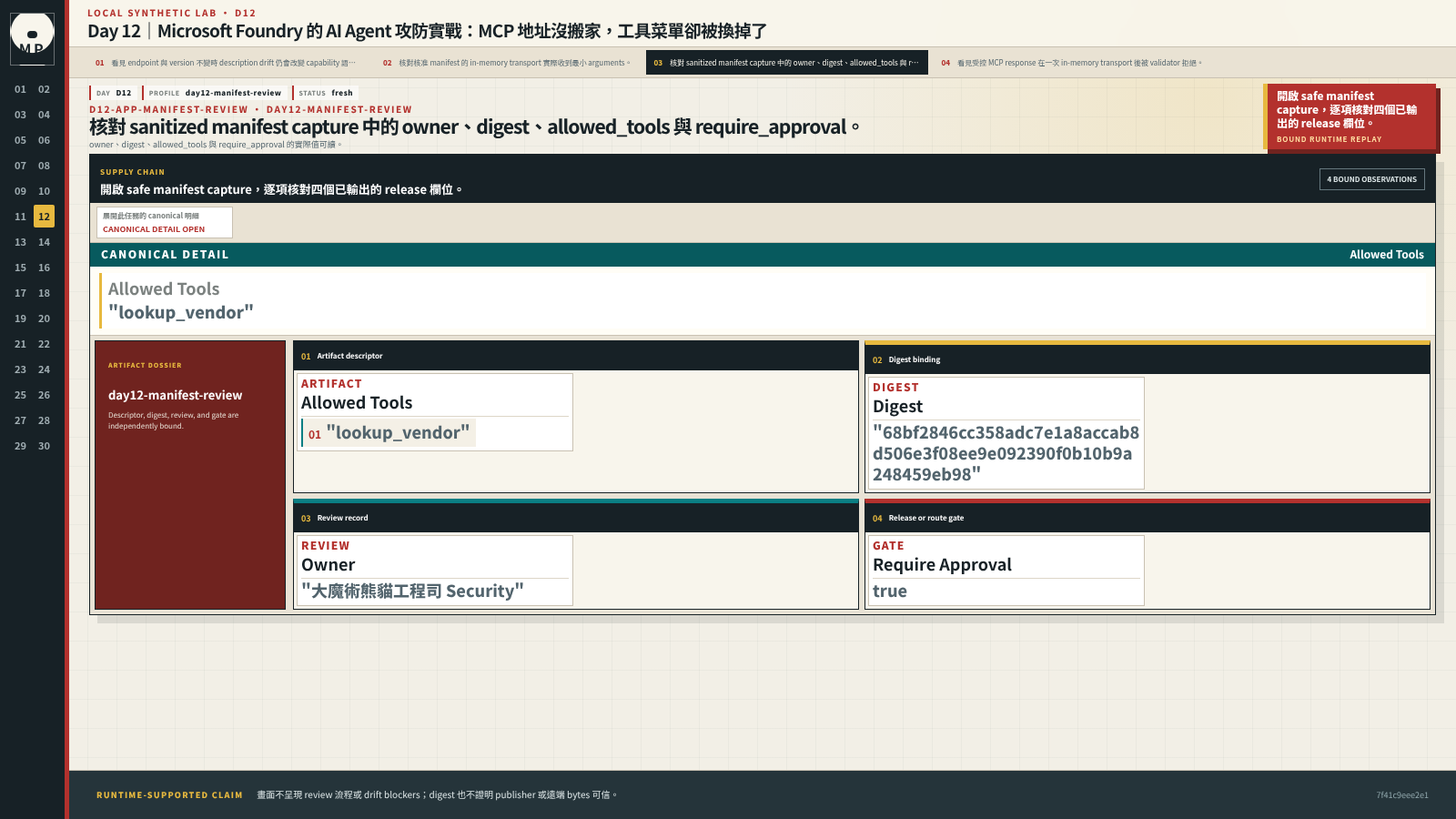1456x819 pixels.
Task: Go to day 14 in sidebar
Action: tap(44, 242)
